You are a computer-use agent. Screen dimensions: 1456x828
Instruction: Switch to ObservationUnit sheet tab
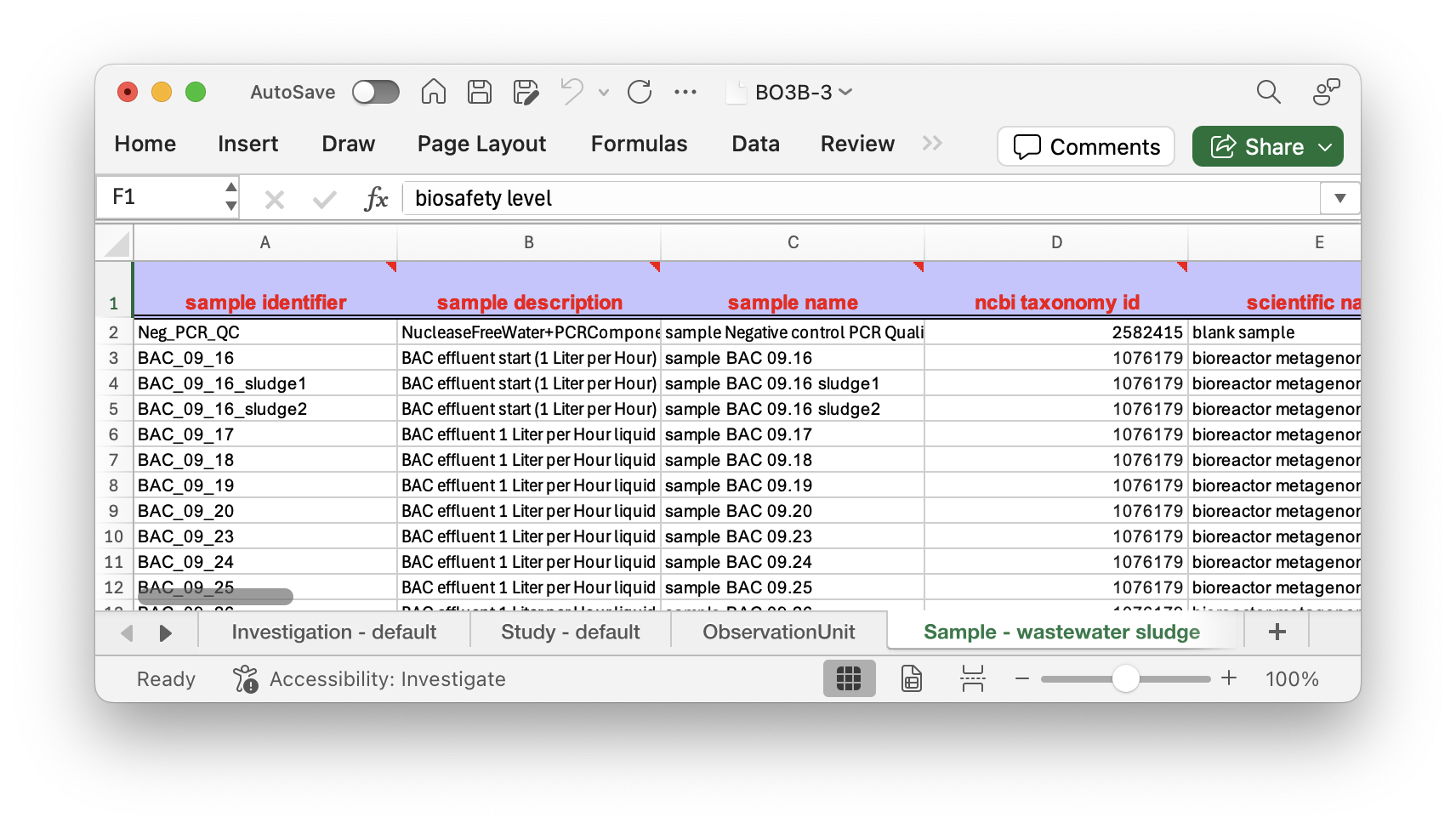click(778, 632)
